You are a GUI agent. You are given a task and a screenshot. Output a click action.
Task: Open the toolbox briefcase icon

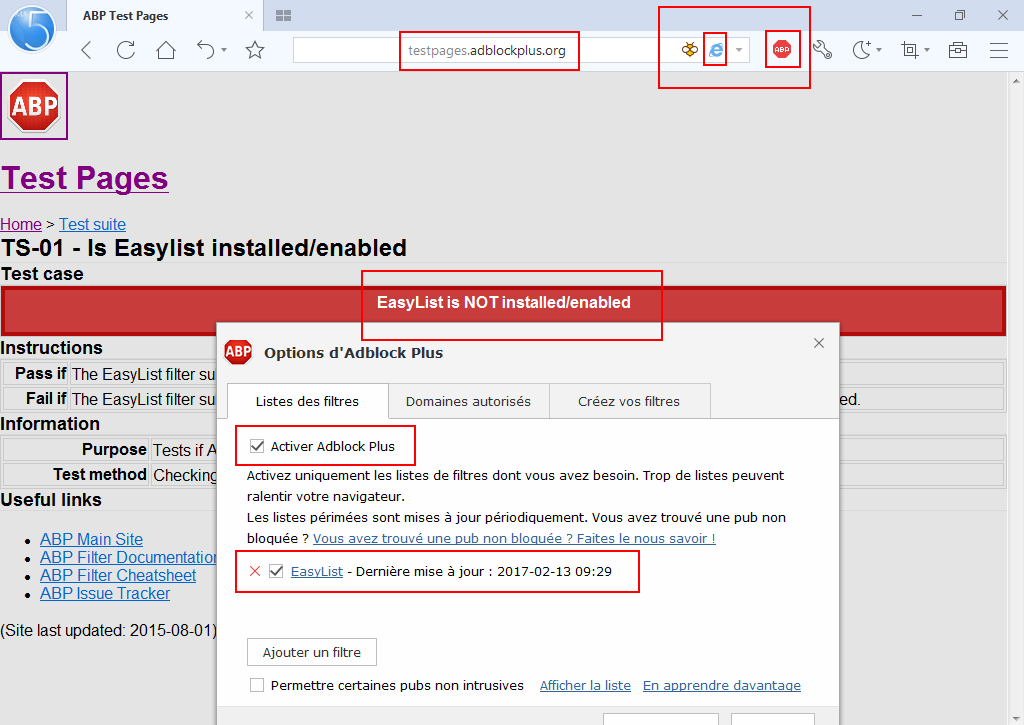[958, 50]
